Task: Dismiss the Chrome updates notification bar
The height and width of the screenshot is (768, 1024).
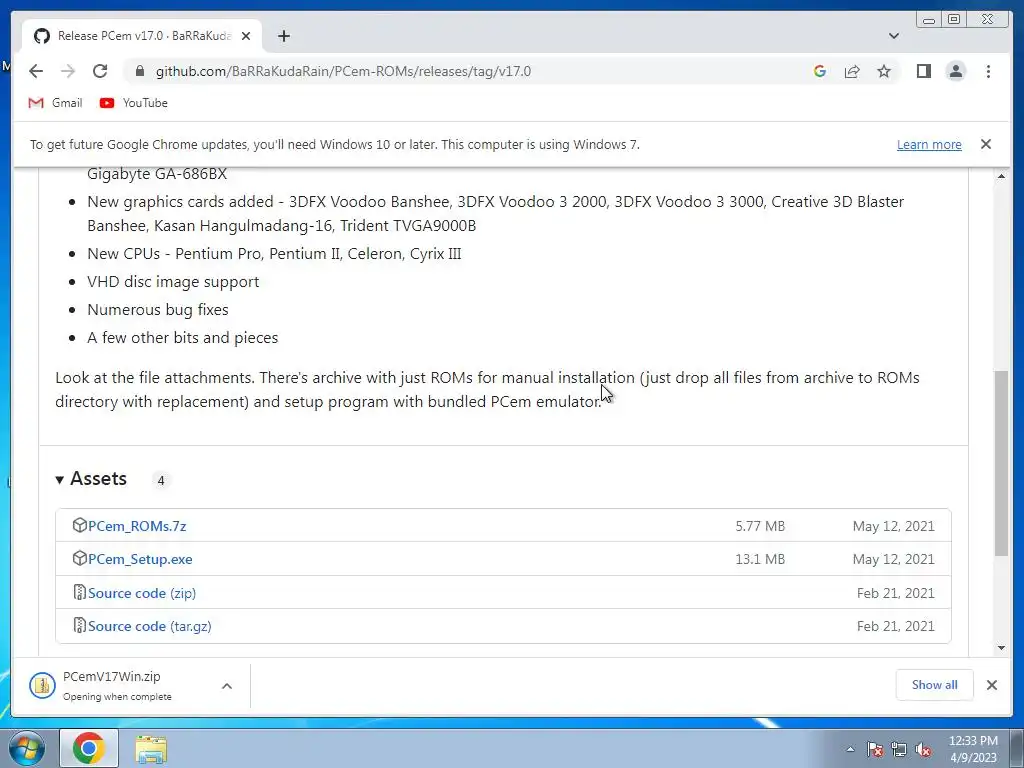Action: point(985,144)
